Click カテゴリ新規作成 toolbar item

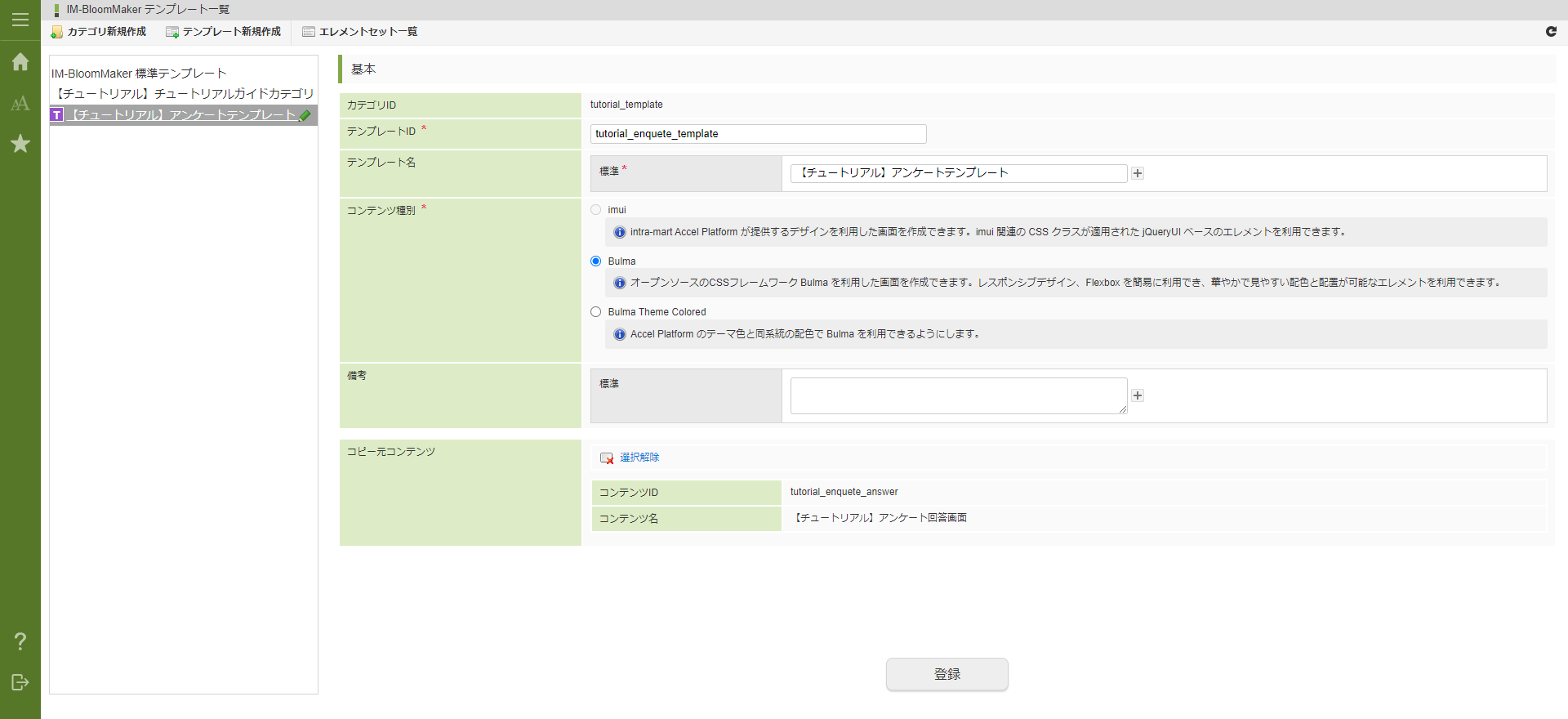pyautogui.click(x=99, y=32)
